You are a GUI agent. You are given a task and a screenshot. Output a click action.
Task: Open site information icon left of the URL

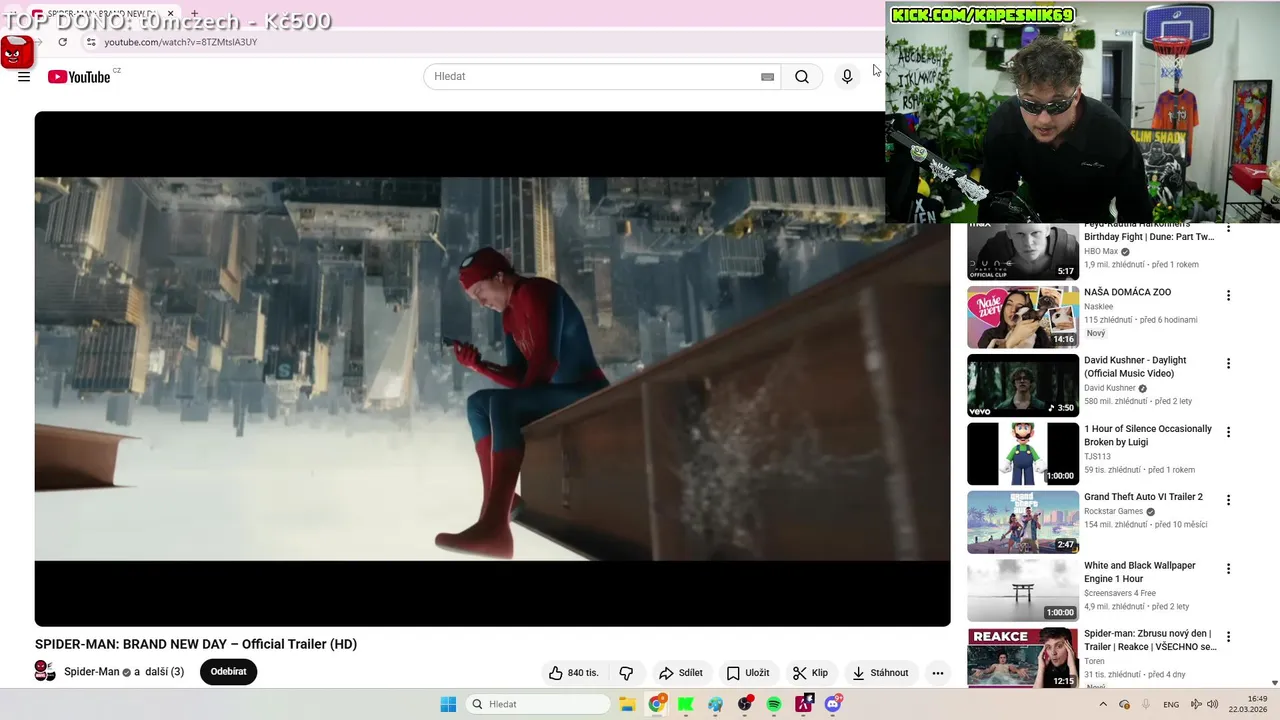pyautogui.click(x=91, y=42)
